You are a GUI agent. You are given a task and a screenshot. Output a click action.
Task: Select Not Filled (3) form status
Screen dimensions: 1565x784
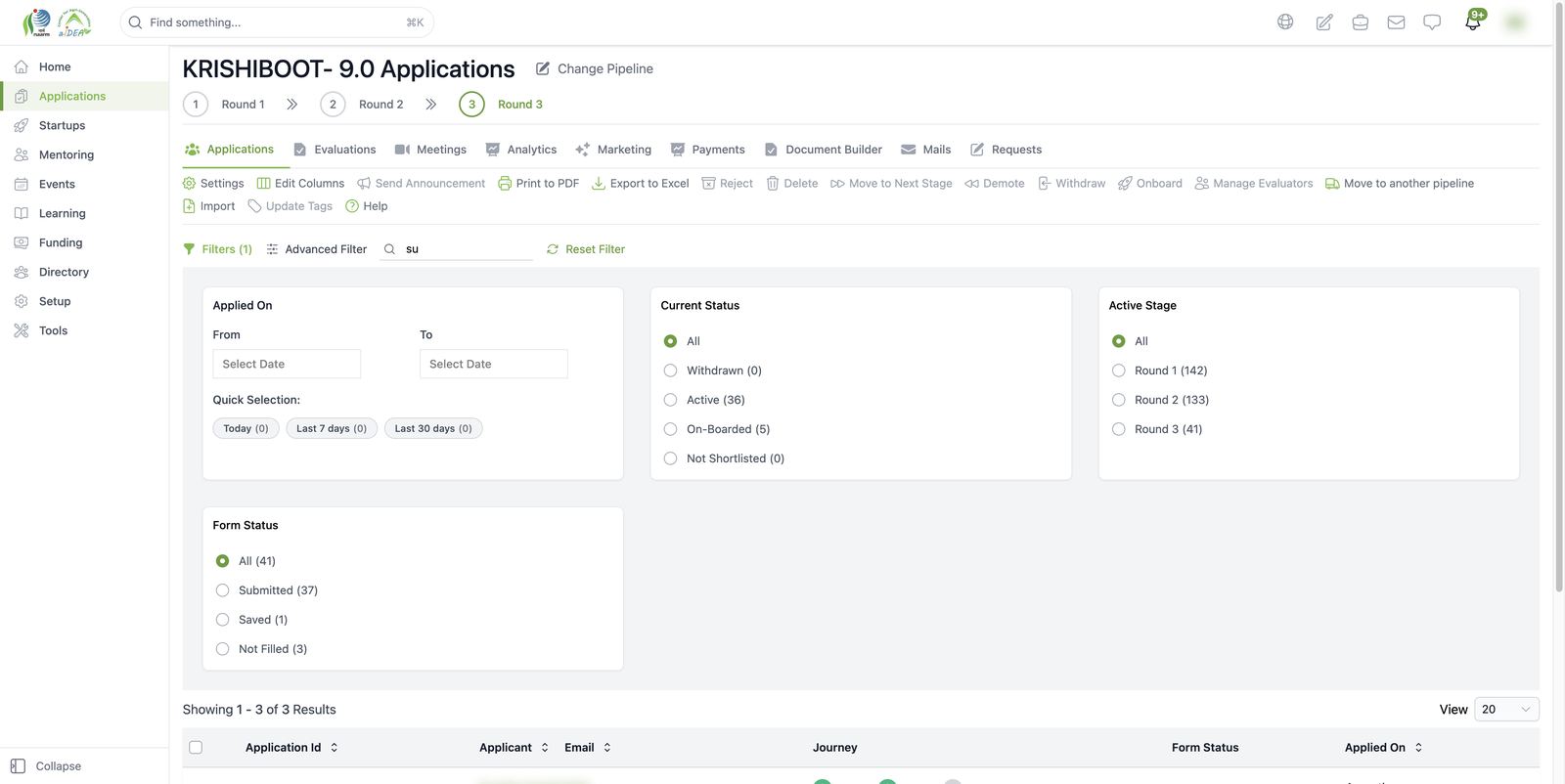pos(222,649)
